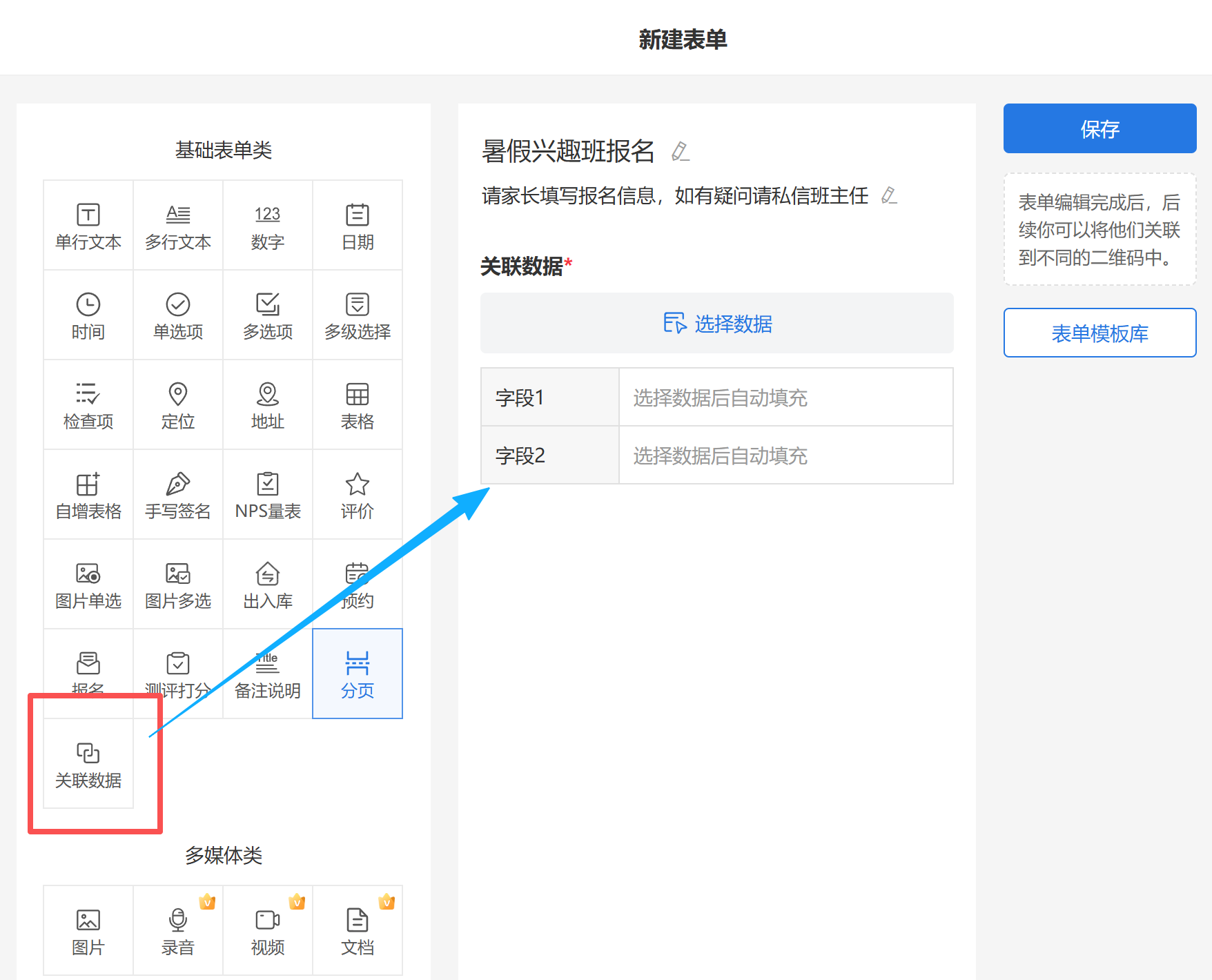Insert the 视频 video field

(x=268, y=931)
